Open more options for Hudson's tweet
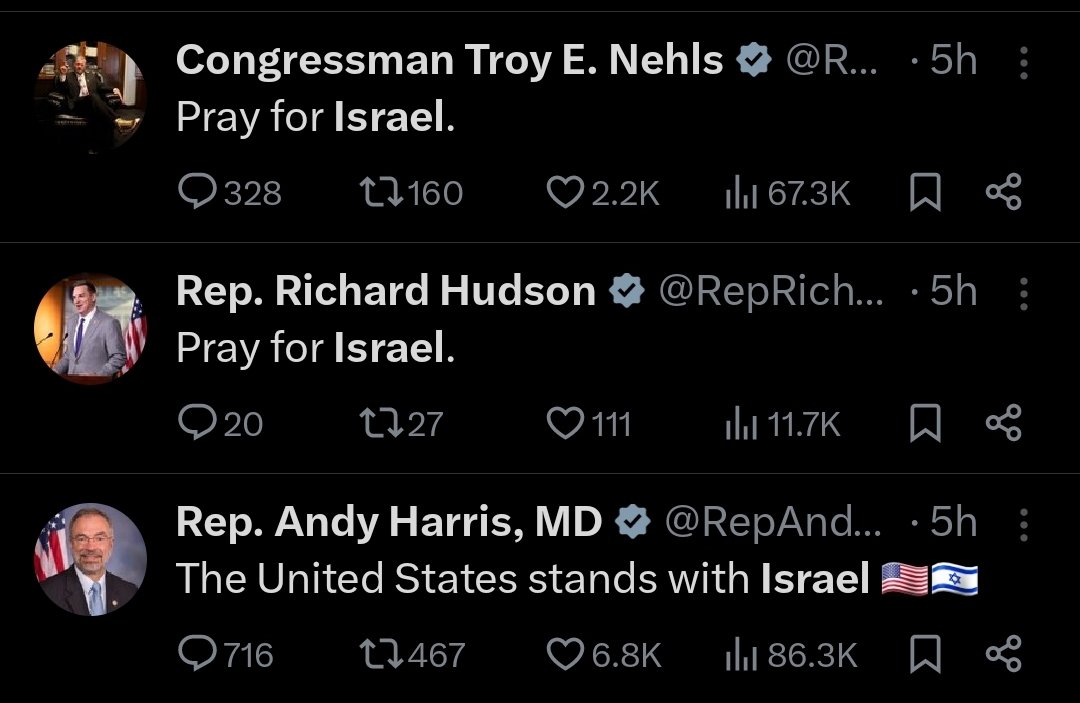This screenshot has height=703, width=1080. tap(1023, 293)
